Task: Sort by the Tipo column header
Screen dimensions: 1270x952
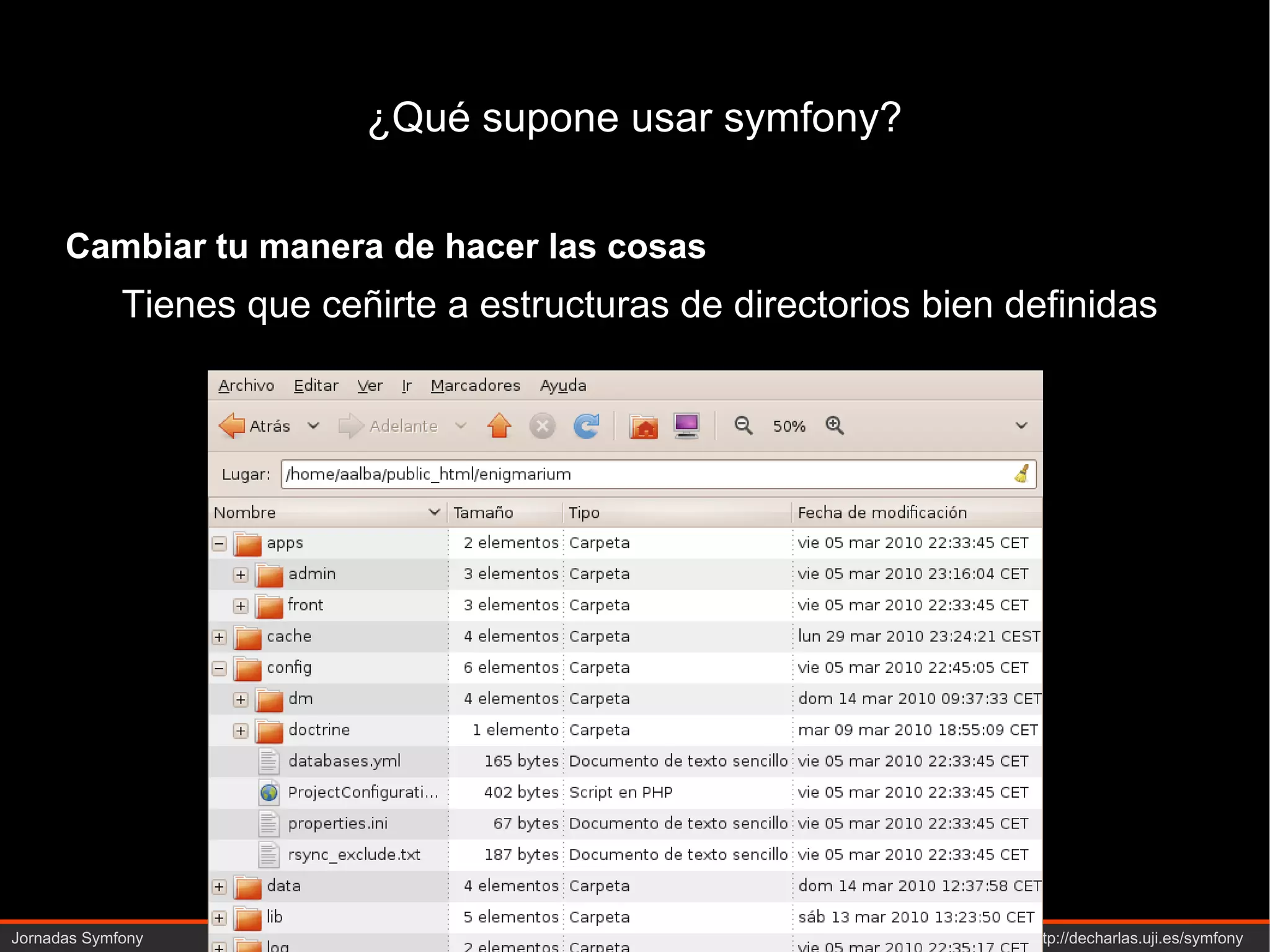Action: (677, 513)
